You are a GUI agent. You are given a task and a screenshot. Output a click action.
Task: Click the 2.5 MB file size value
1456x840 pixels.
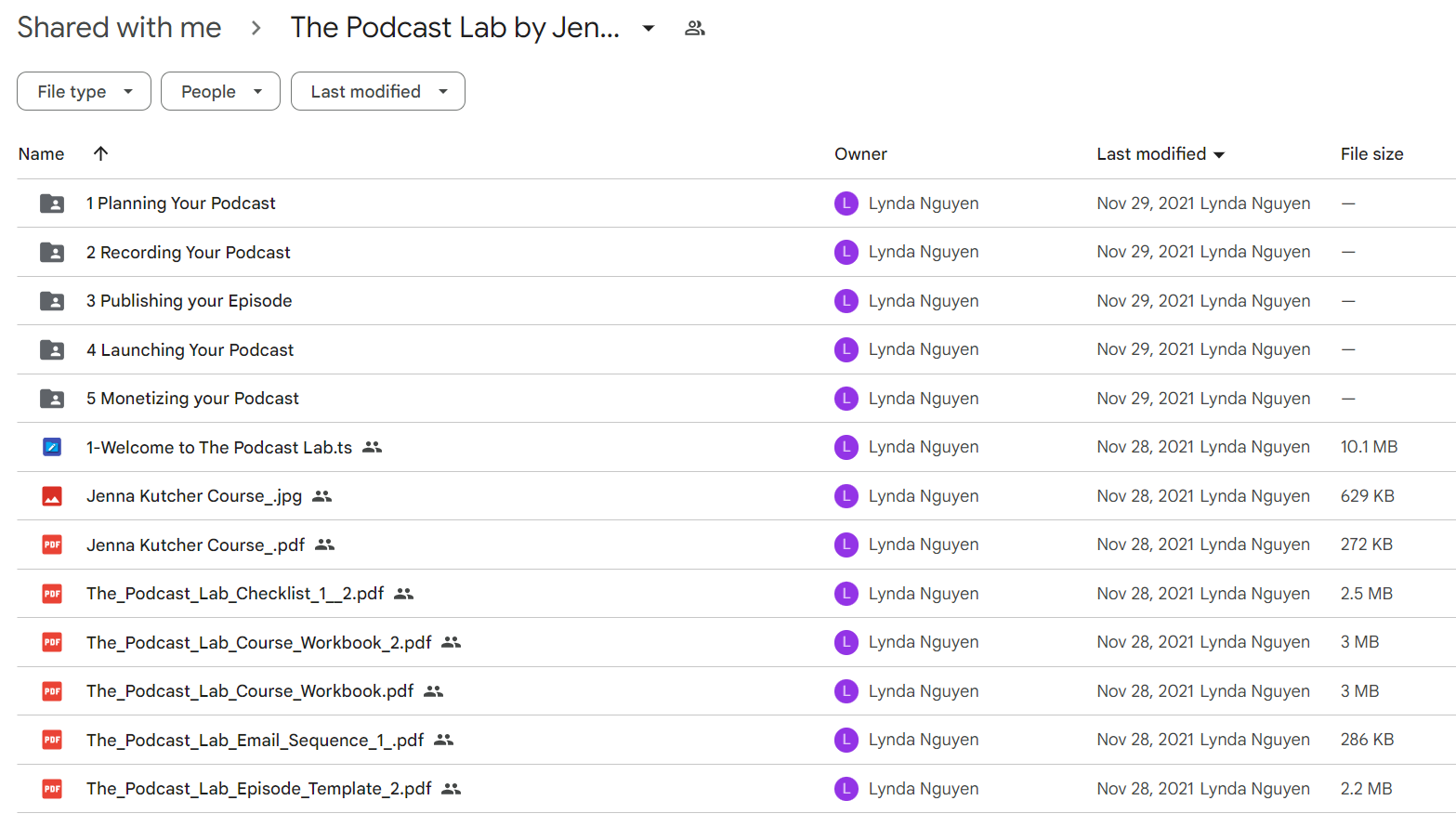(1366, 594)
